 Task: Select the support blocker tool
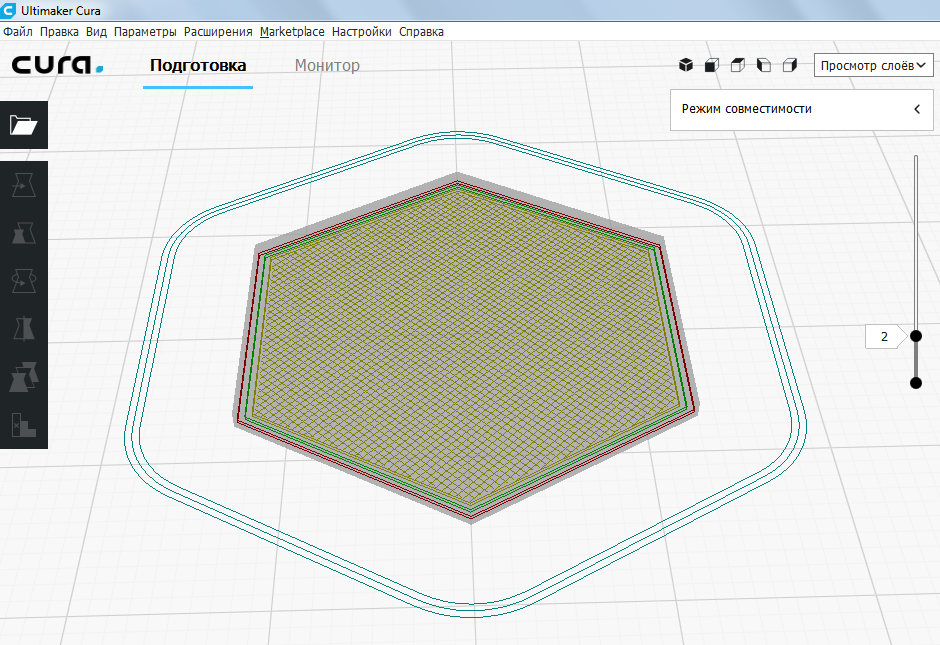click(x=23, y=425)
